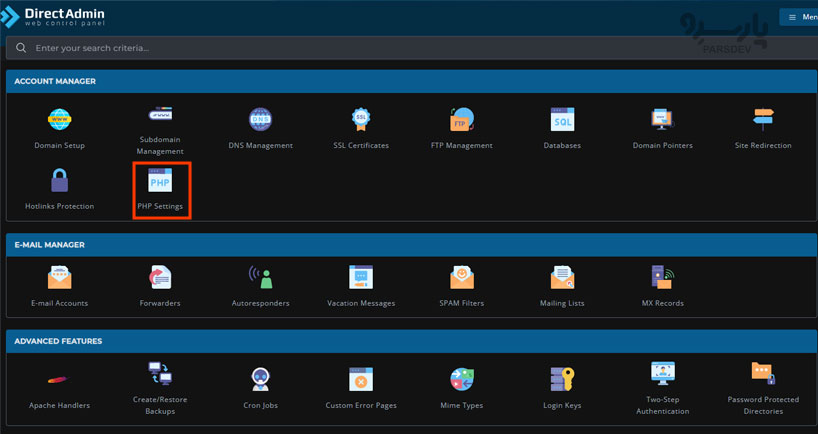Open Custom Error Pages icon
This screenshot has width=818, height=434.
(x=361, y=379)
